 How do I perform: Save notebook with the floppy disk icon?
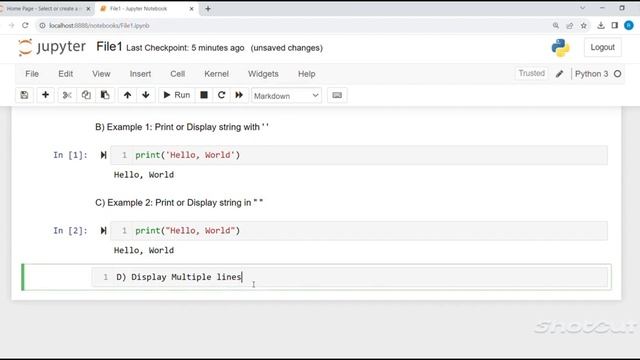[24, 96]
